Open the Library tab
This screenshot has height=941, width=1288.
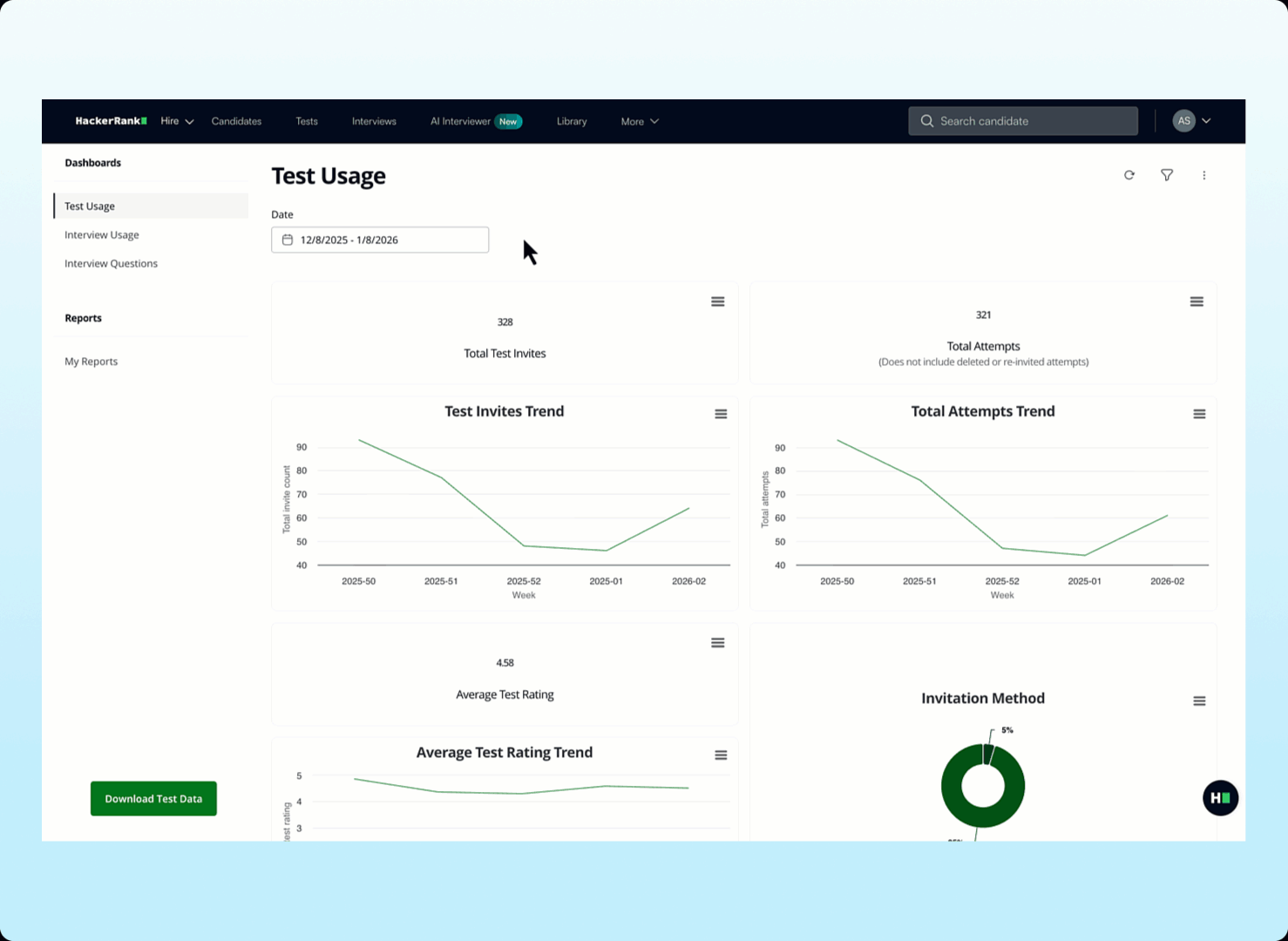tap(572, 121)
